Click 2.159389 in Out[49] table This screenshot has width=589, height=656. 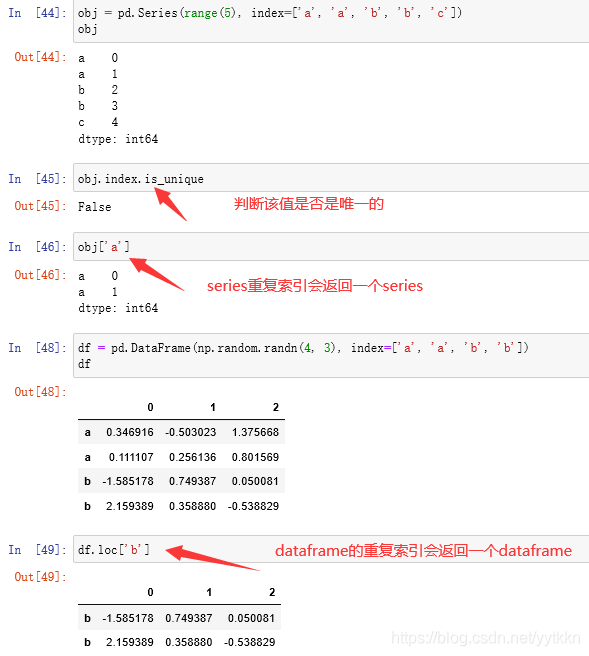click(130, 642)
